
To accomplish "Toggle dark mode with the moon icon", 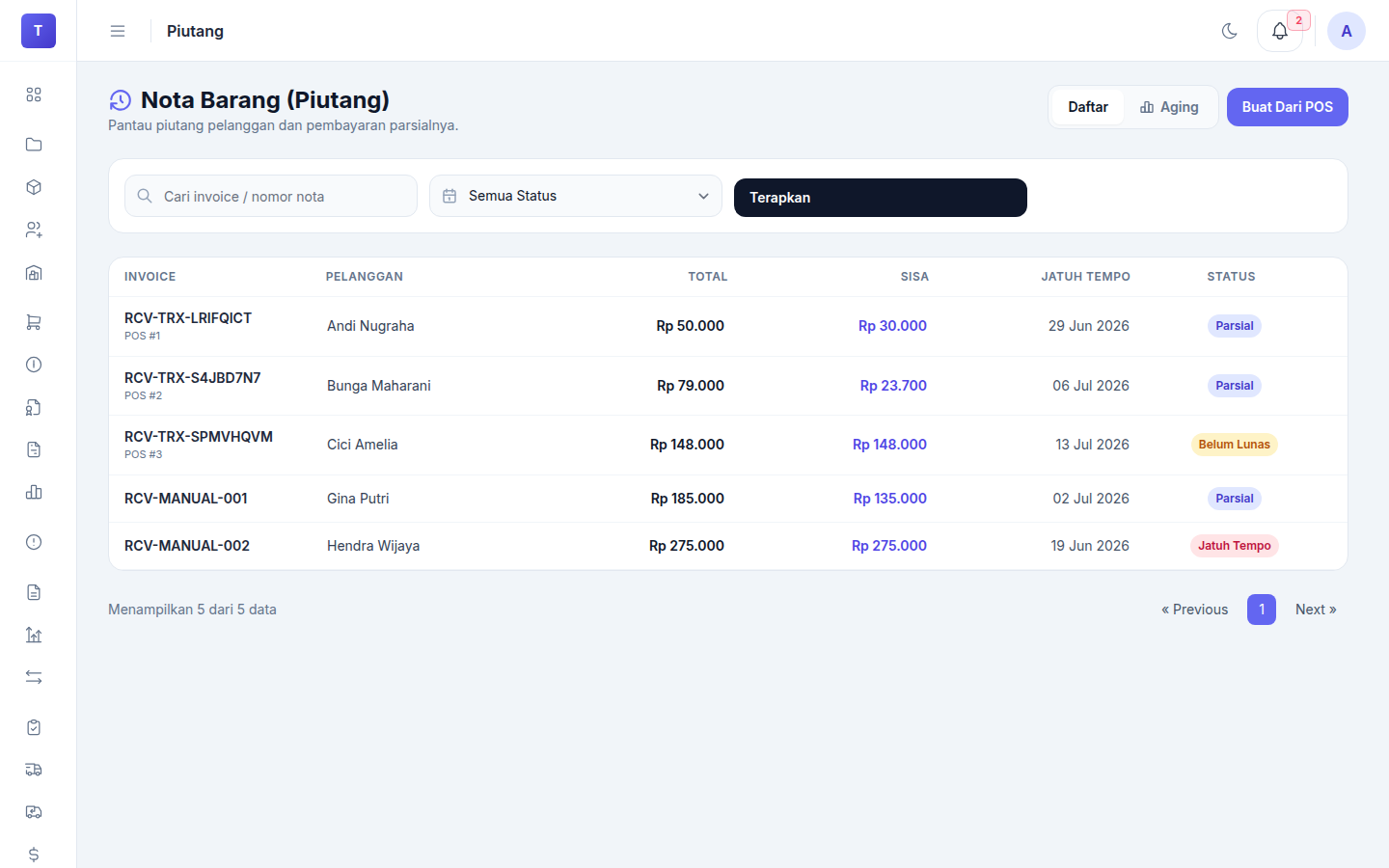I will pyautogui.click(x=1229, y=31).
